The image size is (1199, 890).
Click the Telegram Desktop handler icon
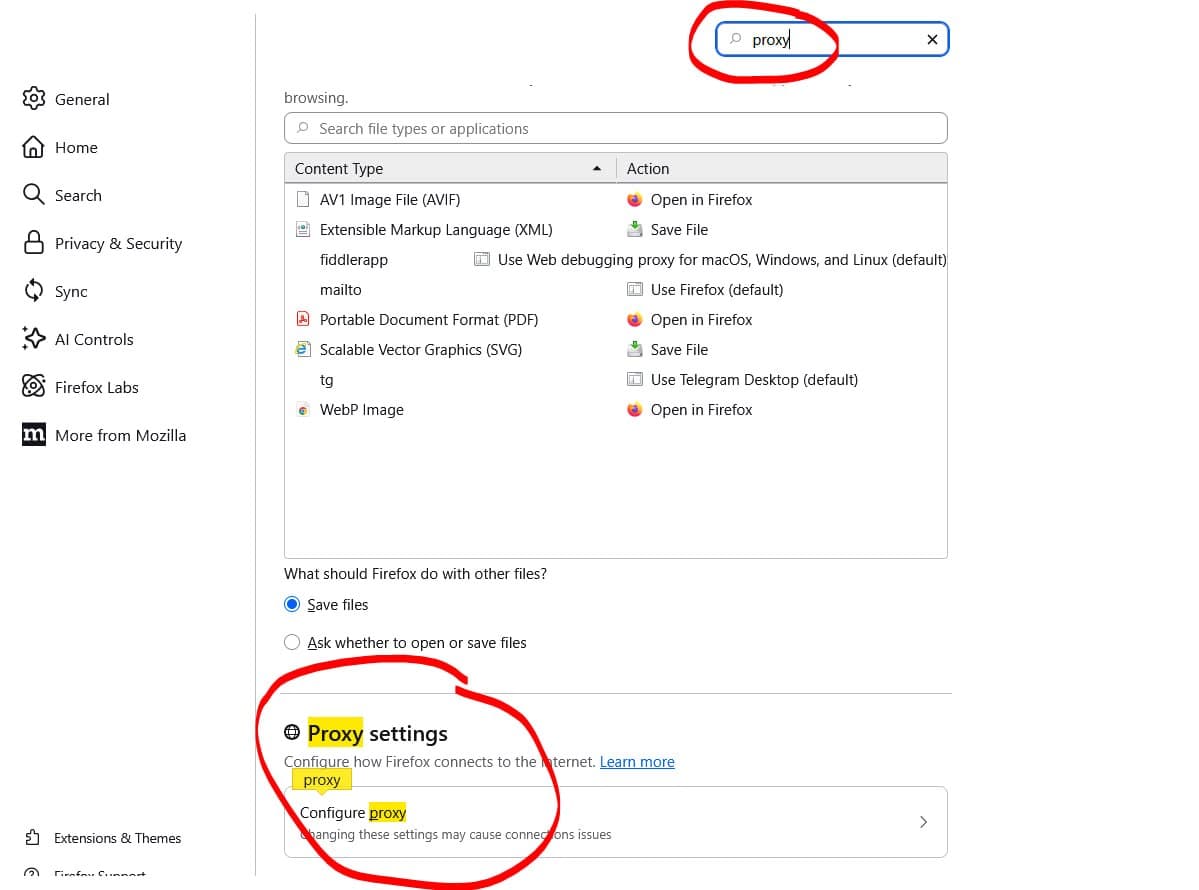[x=635, y=379]
